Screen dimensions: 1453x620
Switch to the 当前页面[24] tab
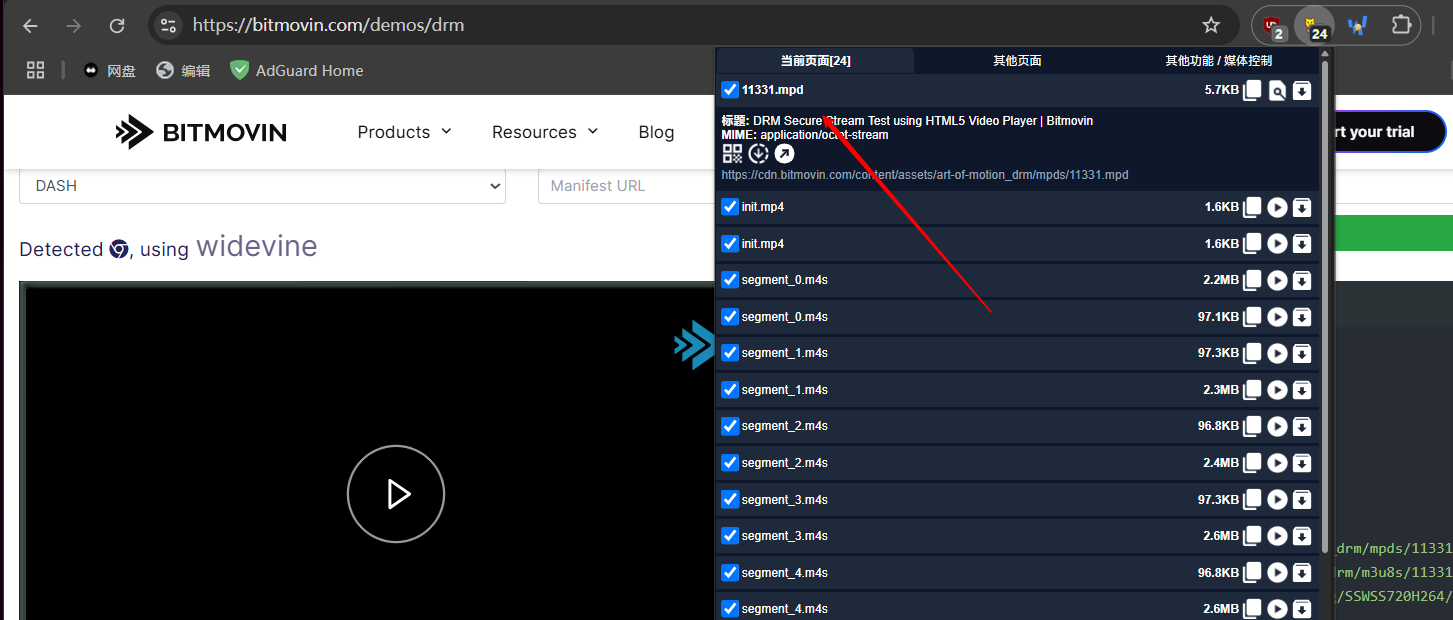[x=816, y=61]
